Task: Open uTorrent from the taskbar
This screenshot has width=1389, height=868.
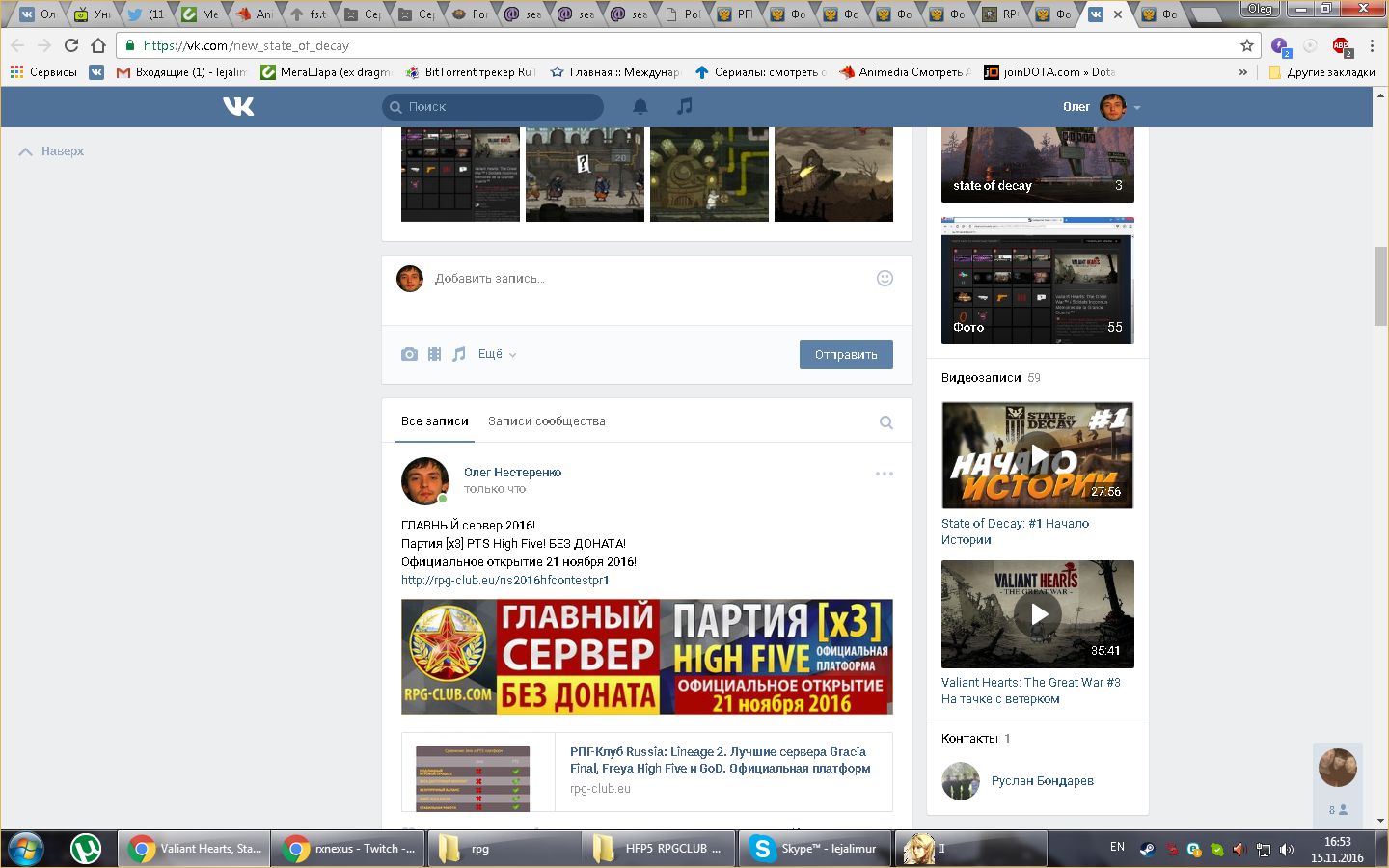Action: tap(86, 849)
